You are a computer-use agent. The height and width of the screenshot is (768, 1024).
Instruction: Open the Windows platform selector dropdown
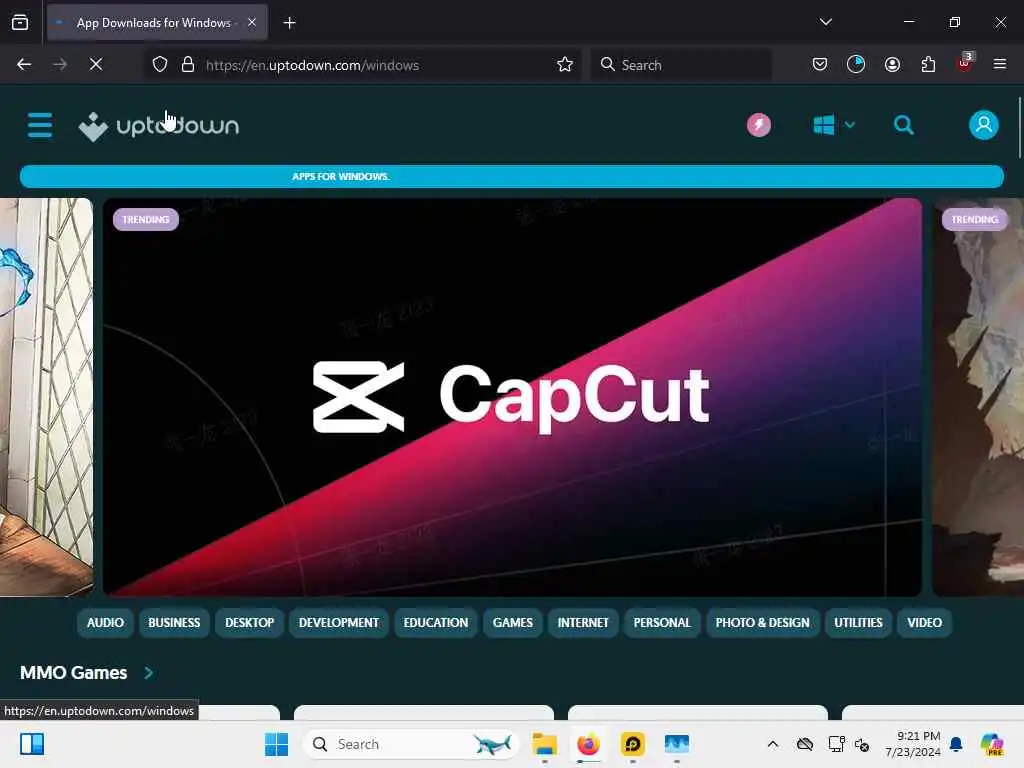point(833,125)
